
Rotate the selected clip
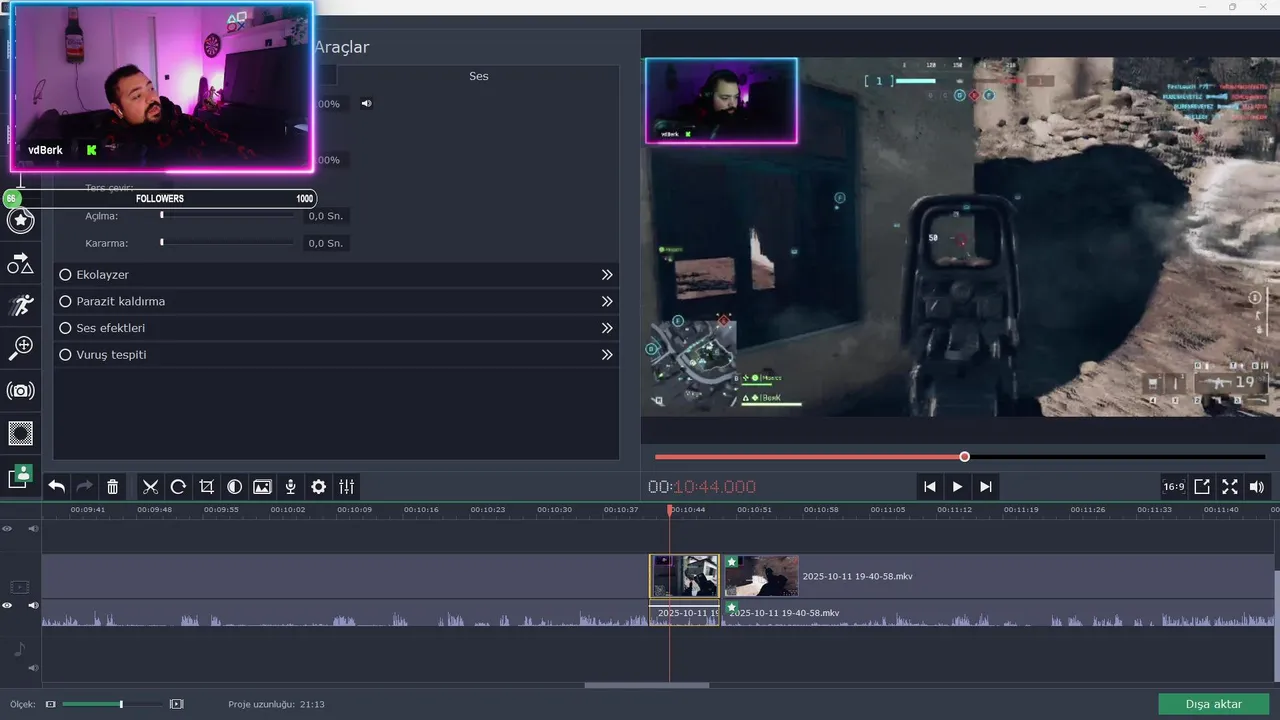click(x=178, y=487)
